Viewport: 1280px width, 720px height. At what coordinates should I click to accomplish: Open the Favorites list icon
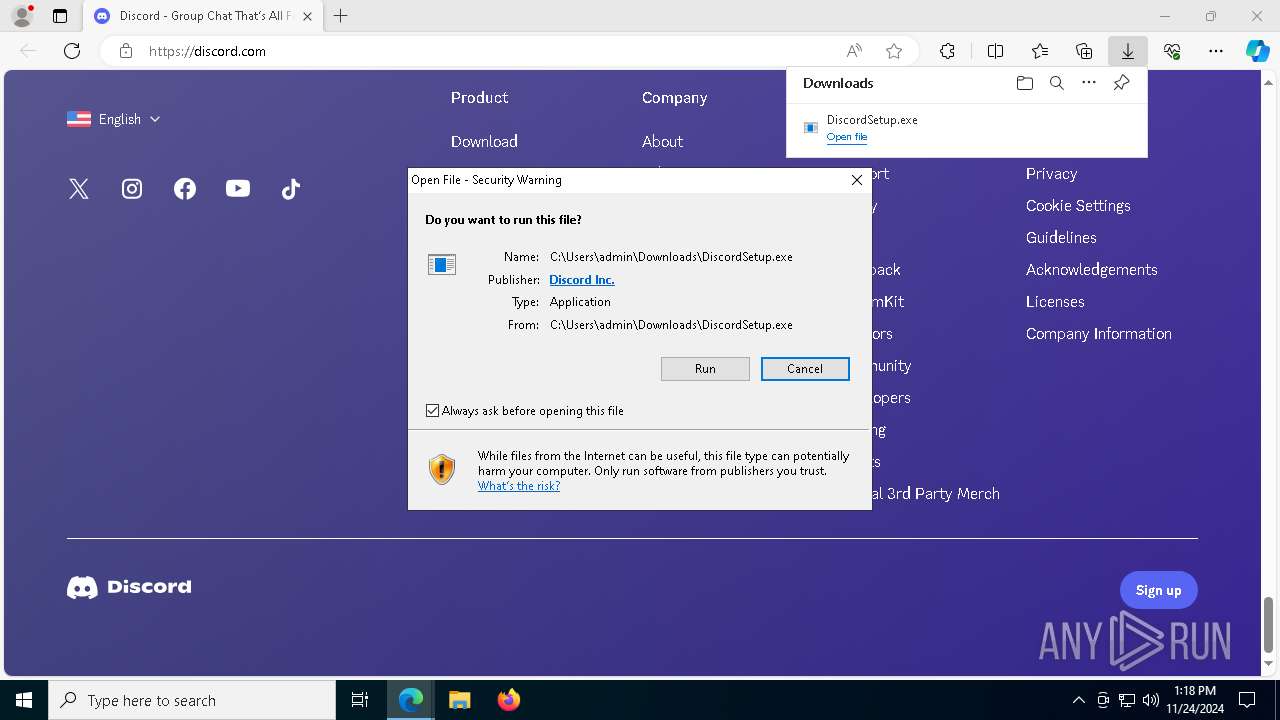click(1040, 51)
